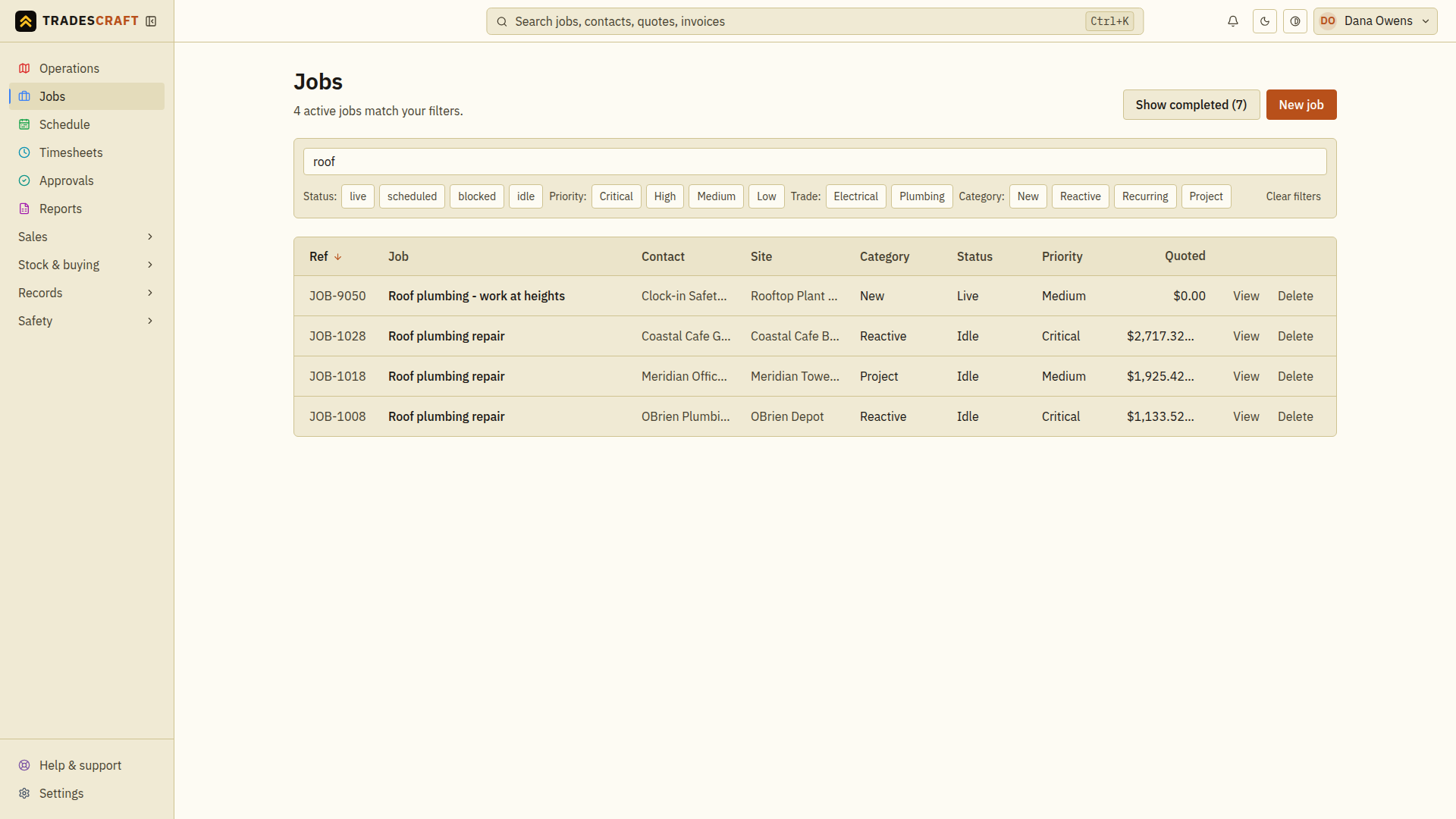The width and height of the screenshot is (1456, 819).
Task: Delete job JOB-1028
Action: [x=1295, y=336]
